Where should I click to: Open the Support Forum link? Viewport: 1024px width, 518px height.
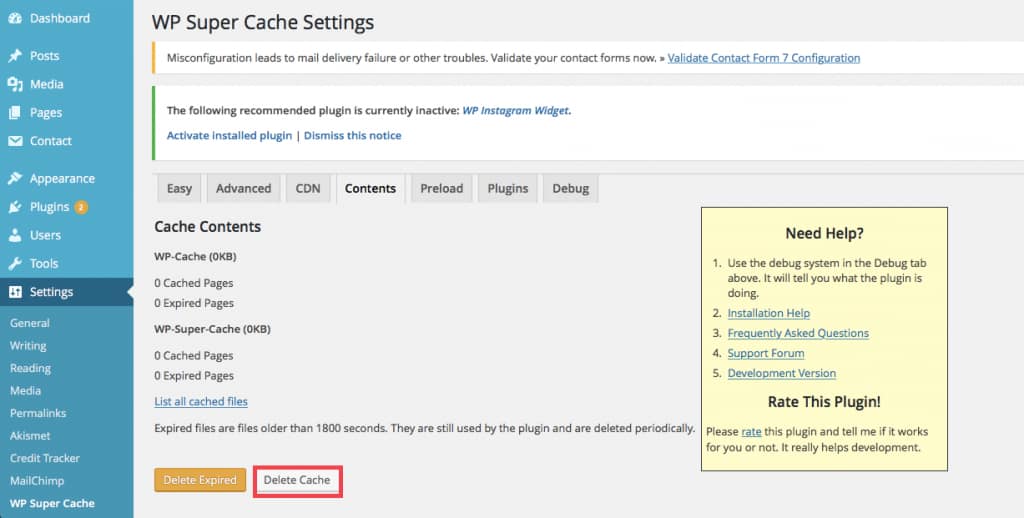click(x=766, y=353)
